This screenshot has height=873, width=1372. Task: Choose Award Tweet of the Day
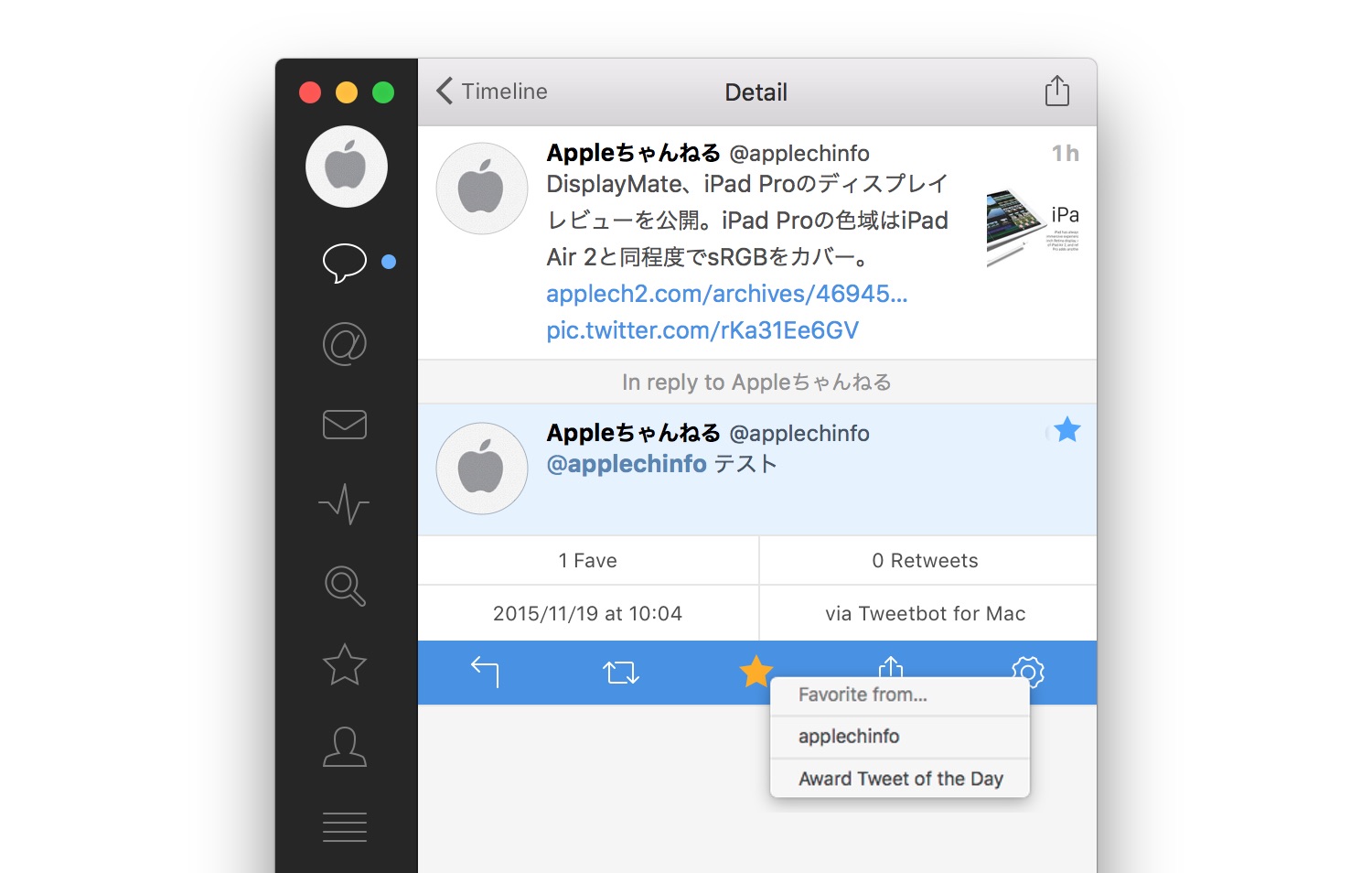pos(900,779)
